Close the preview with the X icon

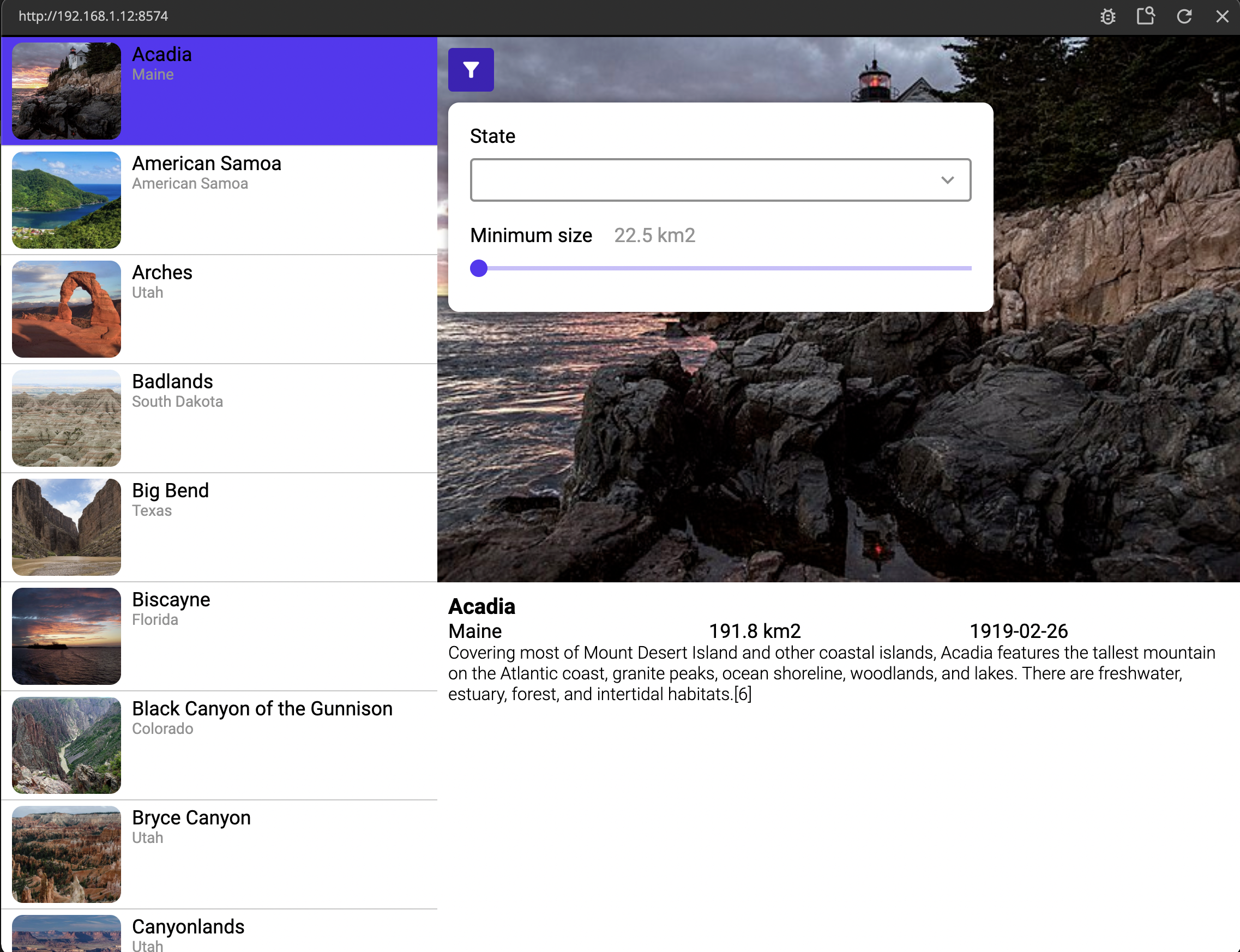point(1223,16)
